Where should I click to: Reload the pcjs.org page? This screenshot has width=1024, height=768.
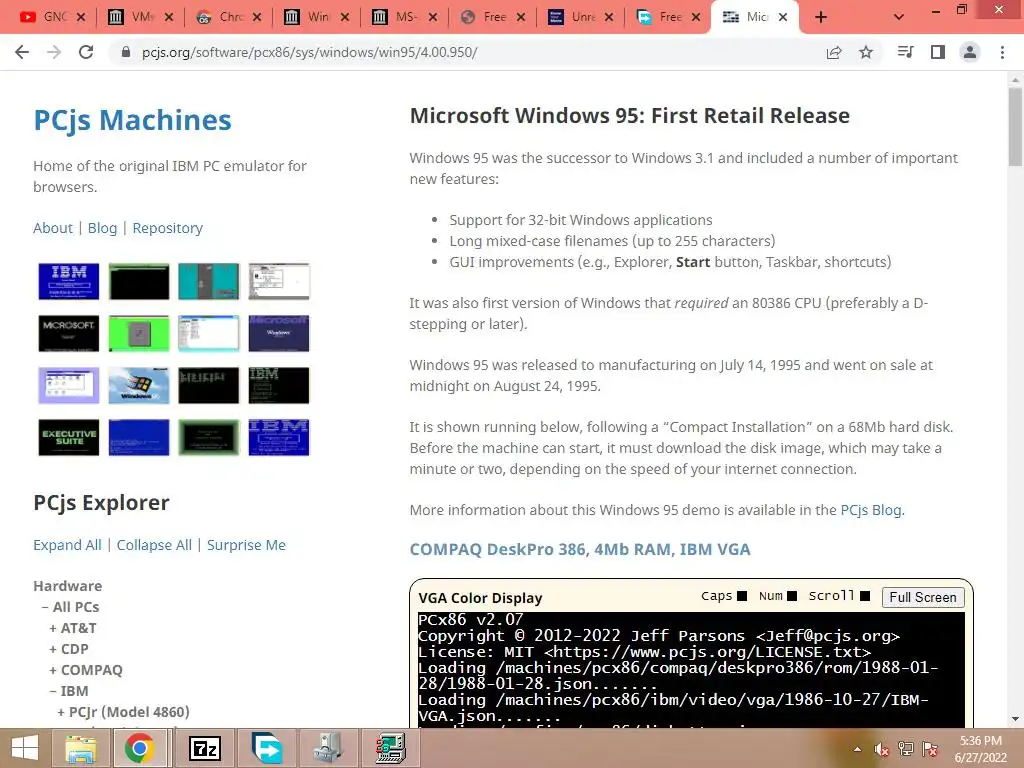[86, 52]
